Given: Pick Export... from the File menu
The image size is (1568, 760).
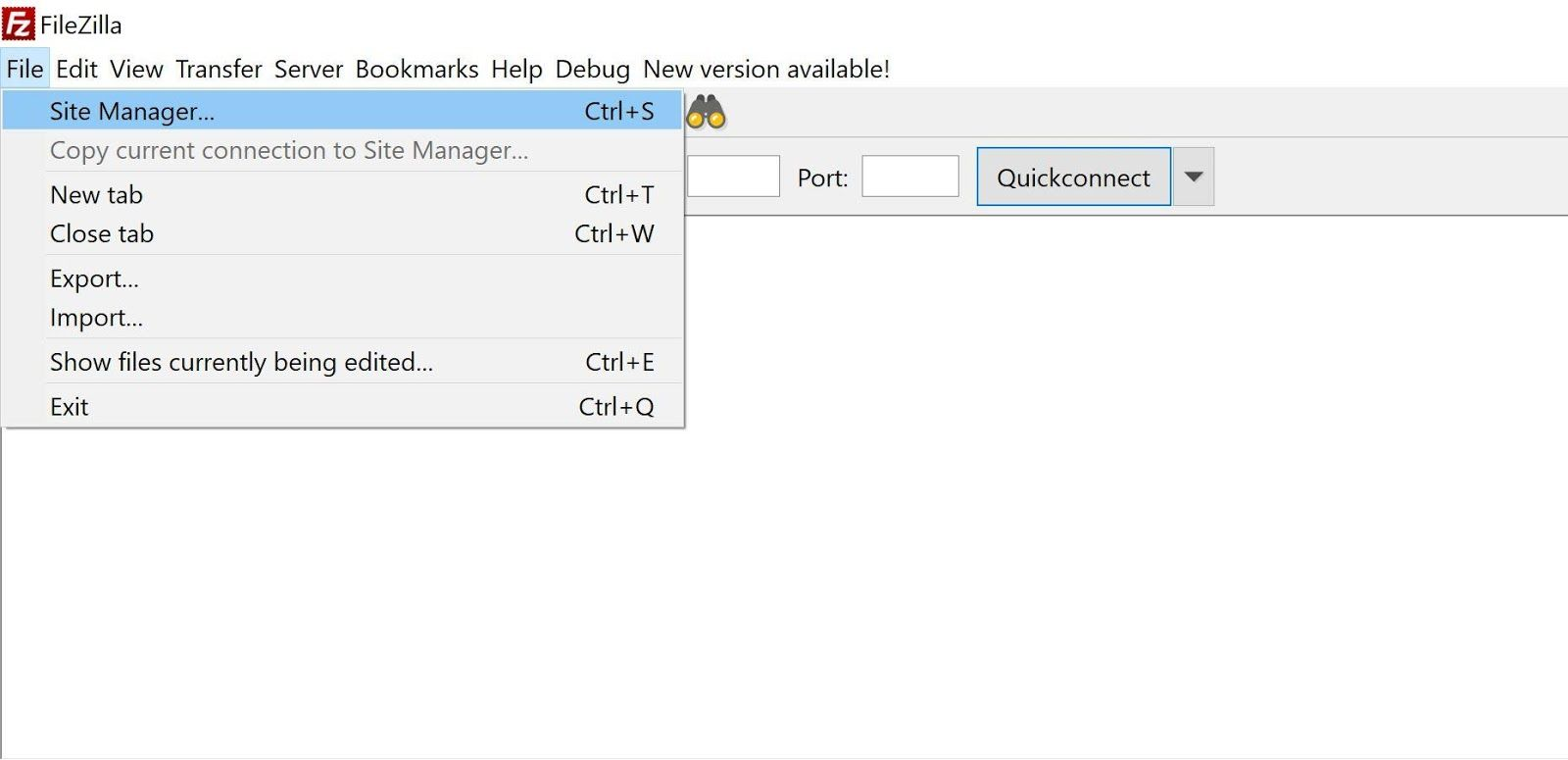Looking at the screenshot, I should [342, 279].
